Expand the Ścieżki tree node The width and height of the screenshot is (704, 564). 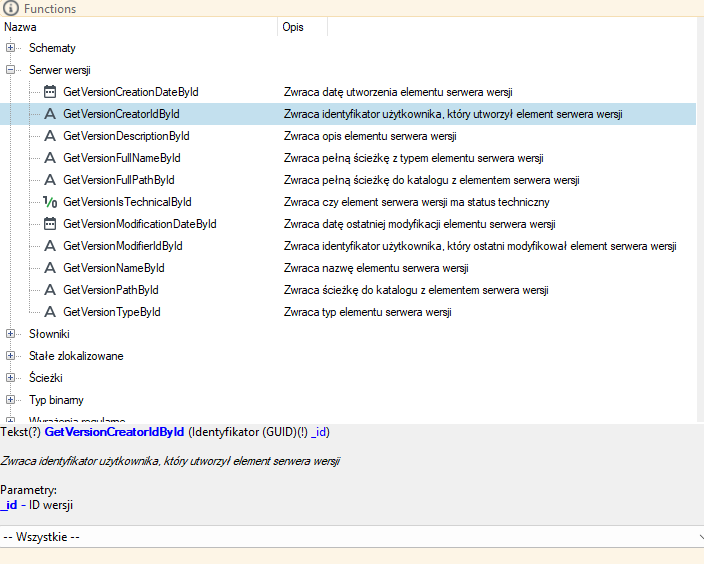tap(10, 378)
